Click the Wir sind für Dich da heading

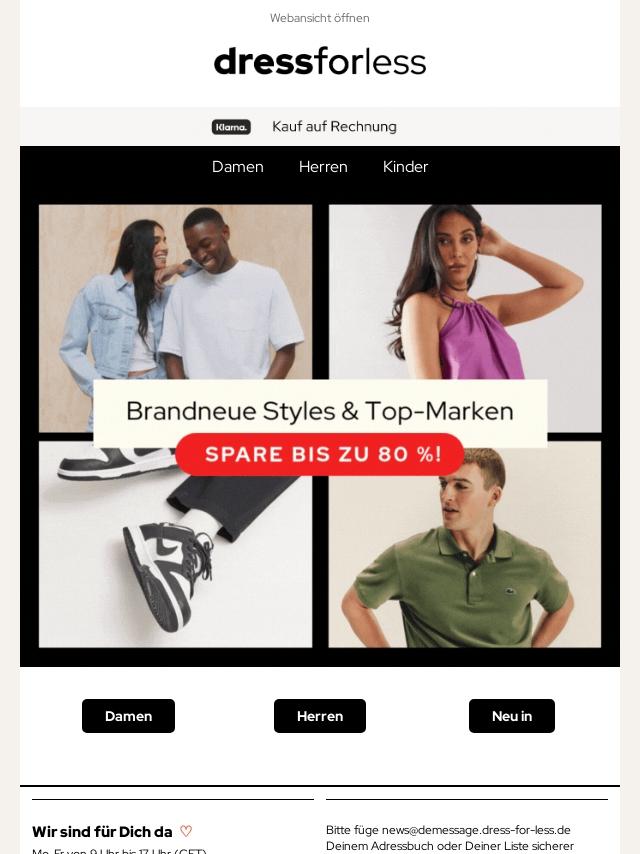point(102,832)
